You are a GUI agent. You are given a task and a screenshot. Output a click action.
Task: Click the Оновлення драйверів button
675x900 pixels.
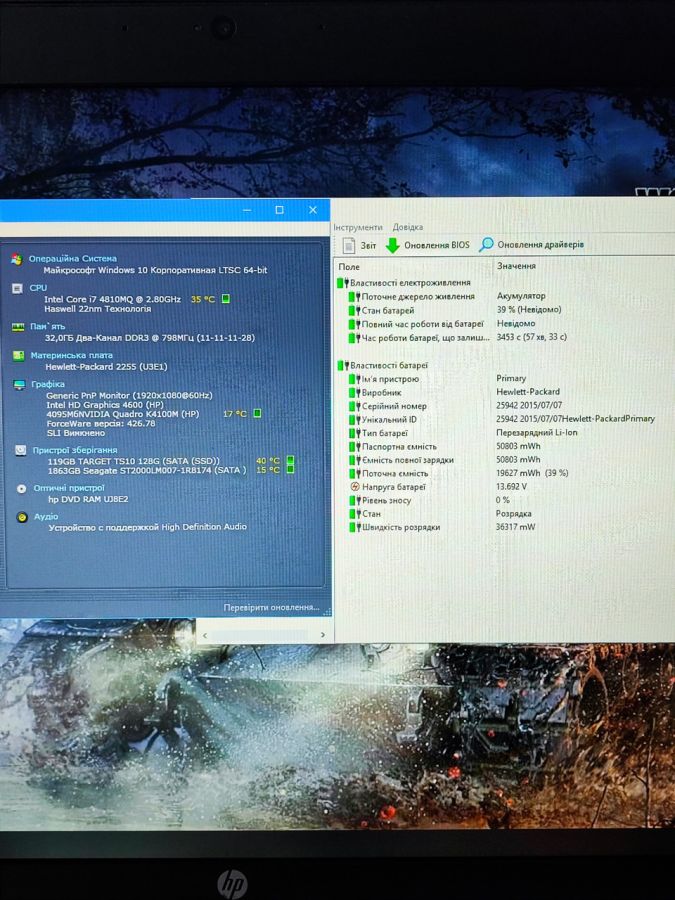[x=532, y=245]
